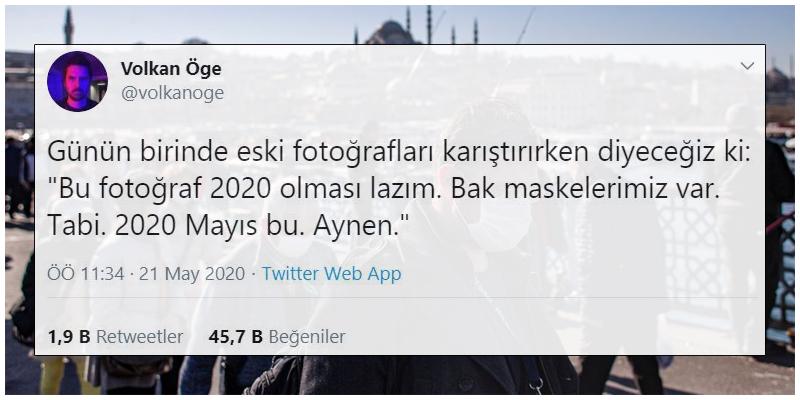Image resolution: width=800 pixels, height=400 pixels.
Task: Click the 45,7 B likes count
Action: point(235,337)
